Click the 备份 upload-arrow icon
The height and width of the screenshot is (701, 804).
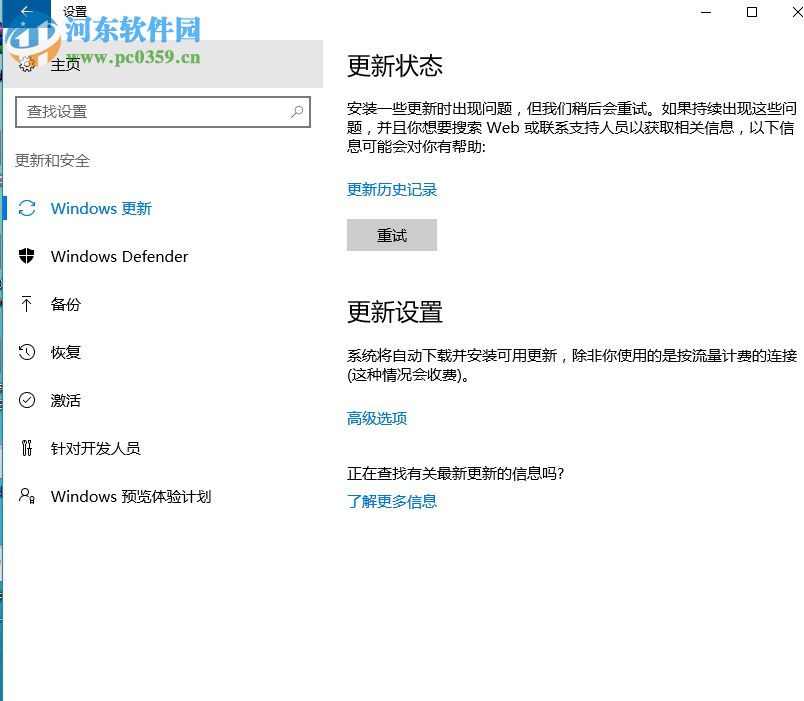point(28,304)
